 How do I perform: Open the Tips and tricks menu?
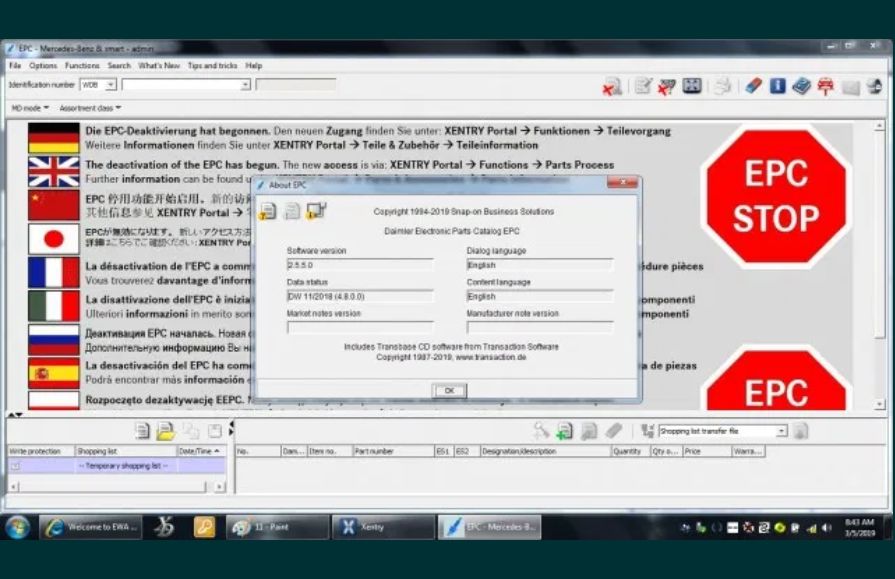[x=212, y=66]
